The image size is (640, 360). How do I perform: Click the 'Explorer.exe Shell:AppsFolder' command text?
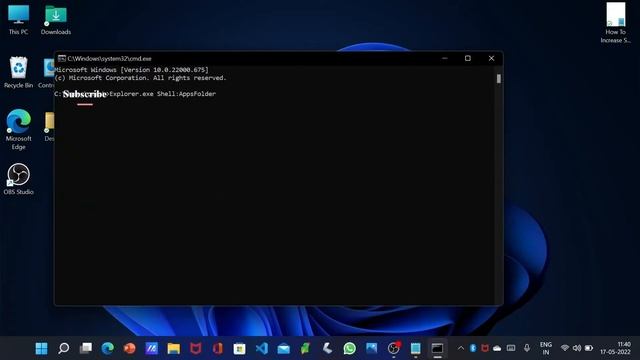point(162,94)
